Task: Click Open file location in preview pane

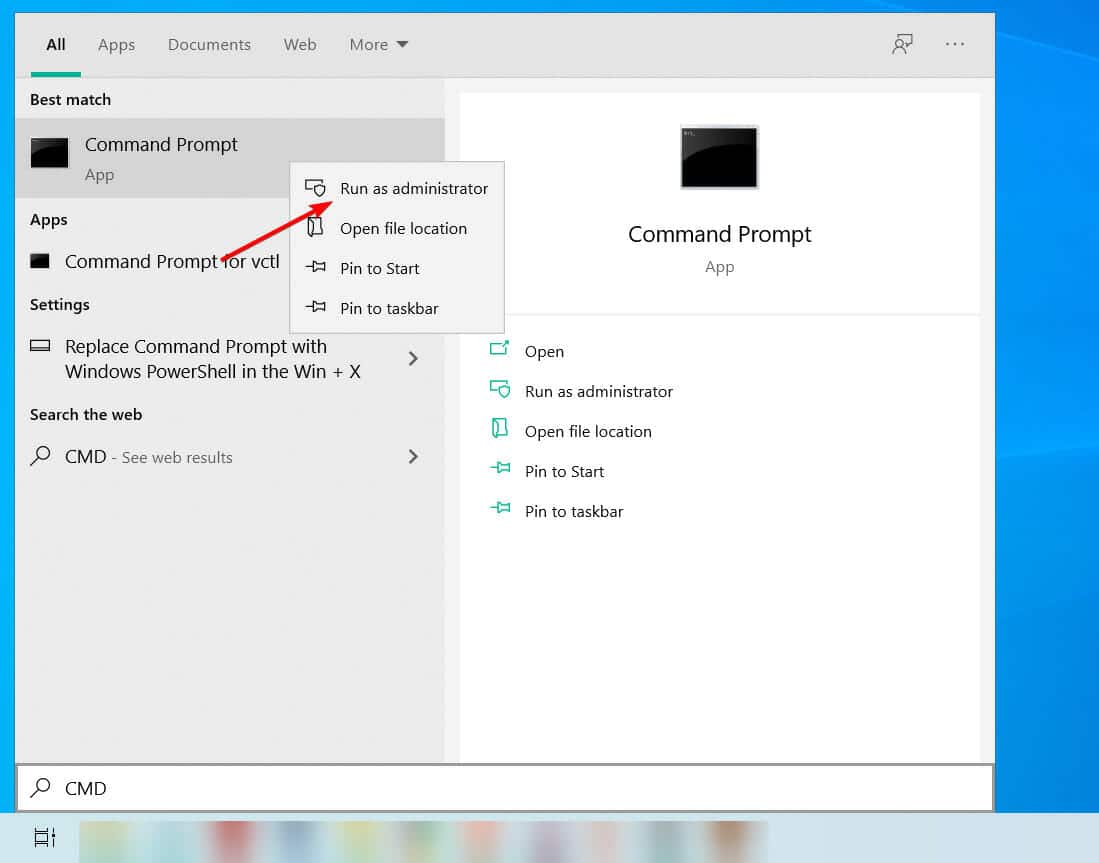Action: [x=588, y=432]
